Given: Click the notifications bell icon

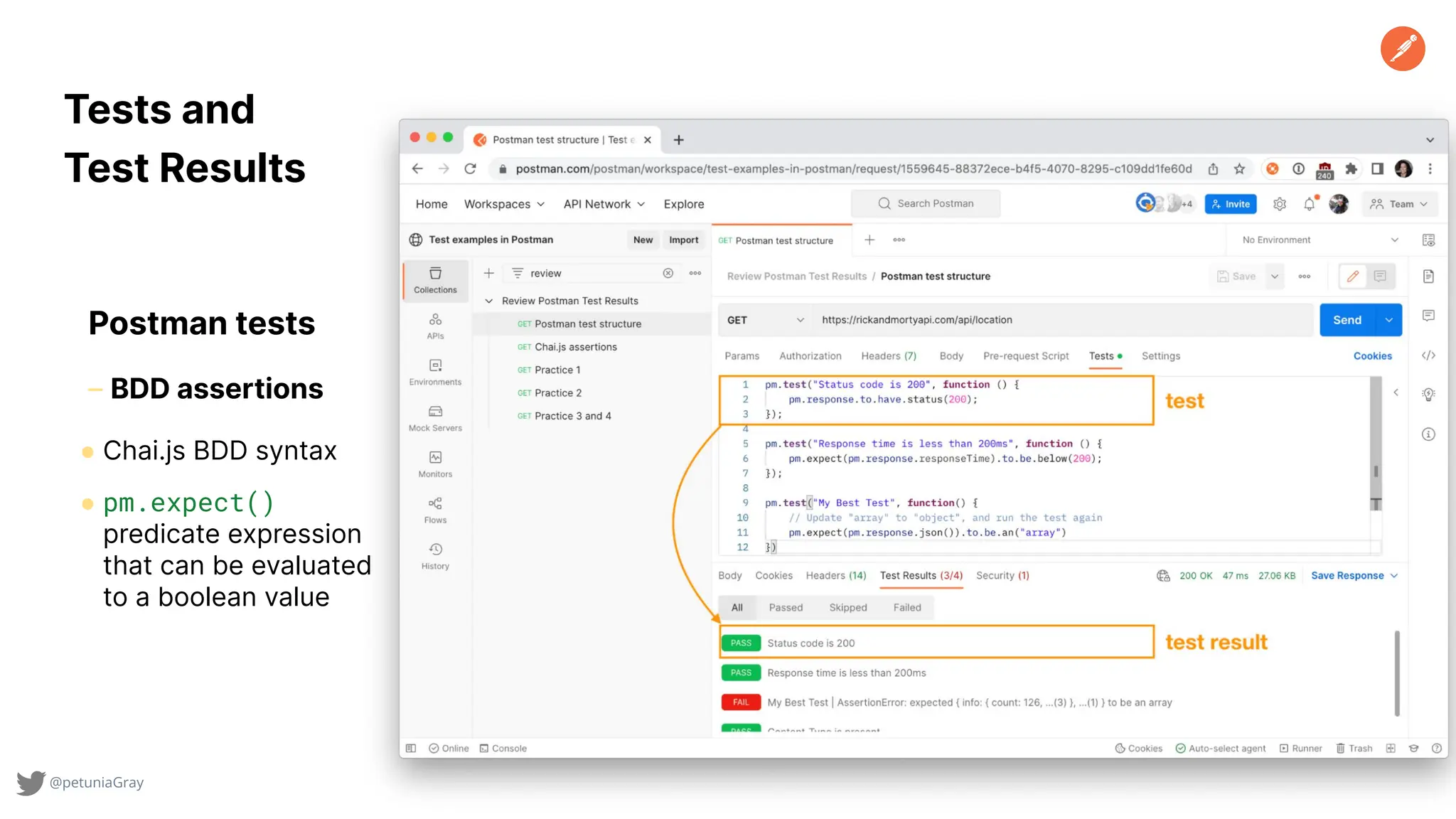Looking at the screenshot, I should 1310,204.
